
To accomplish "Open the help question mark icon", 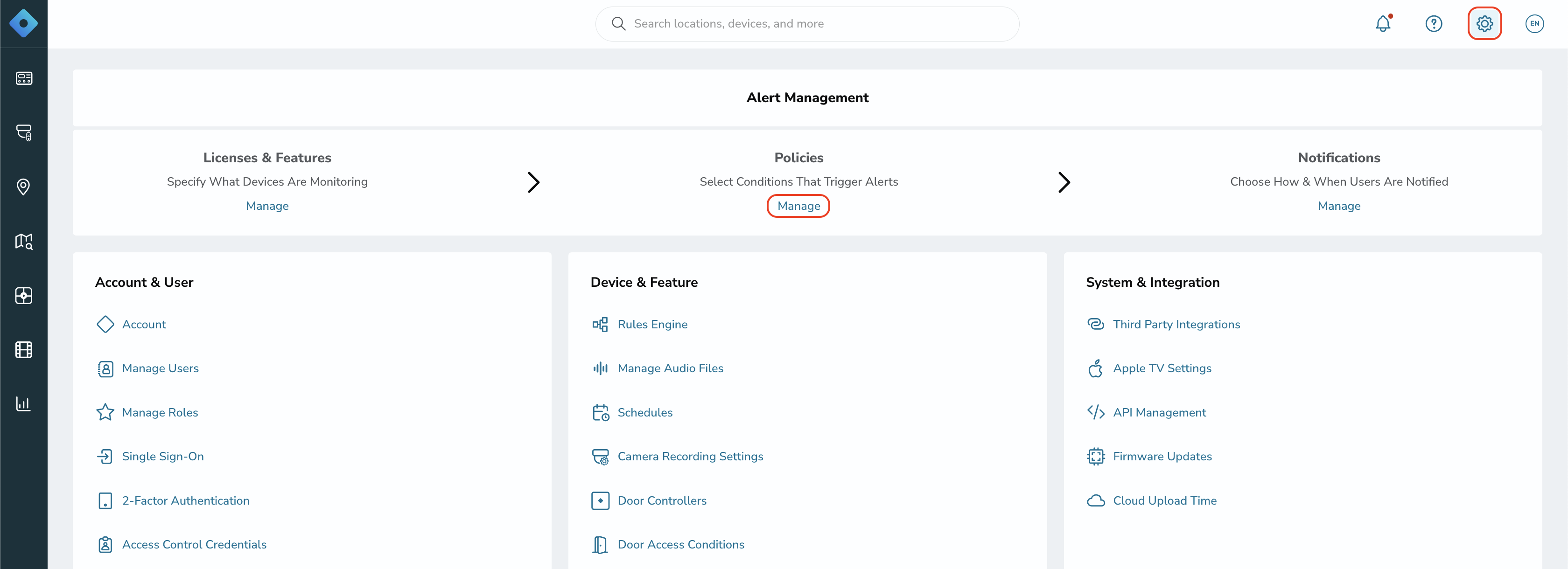I will coord(1434,24).
